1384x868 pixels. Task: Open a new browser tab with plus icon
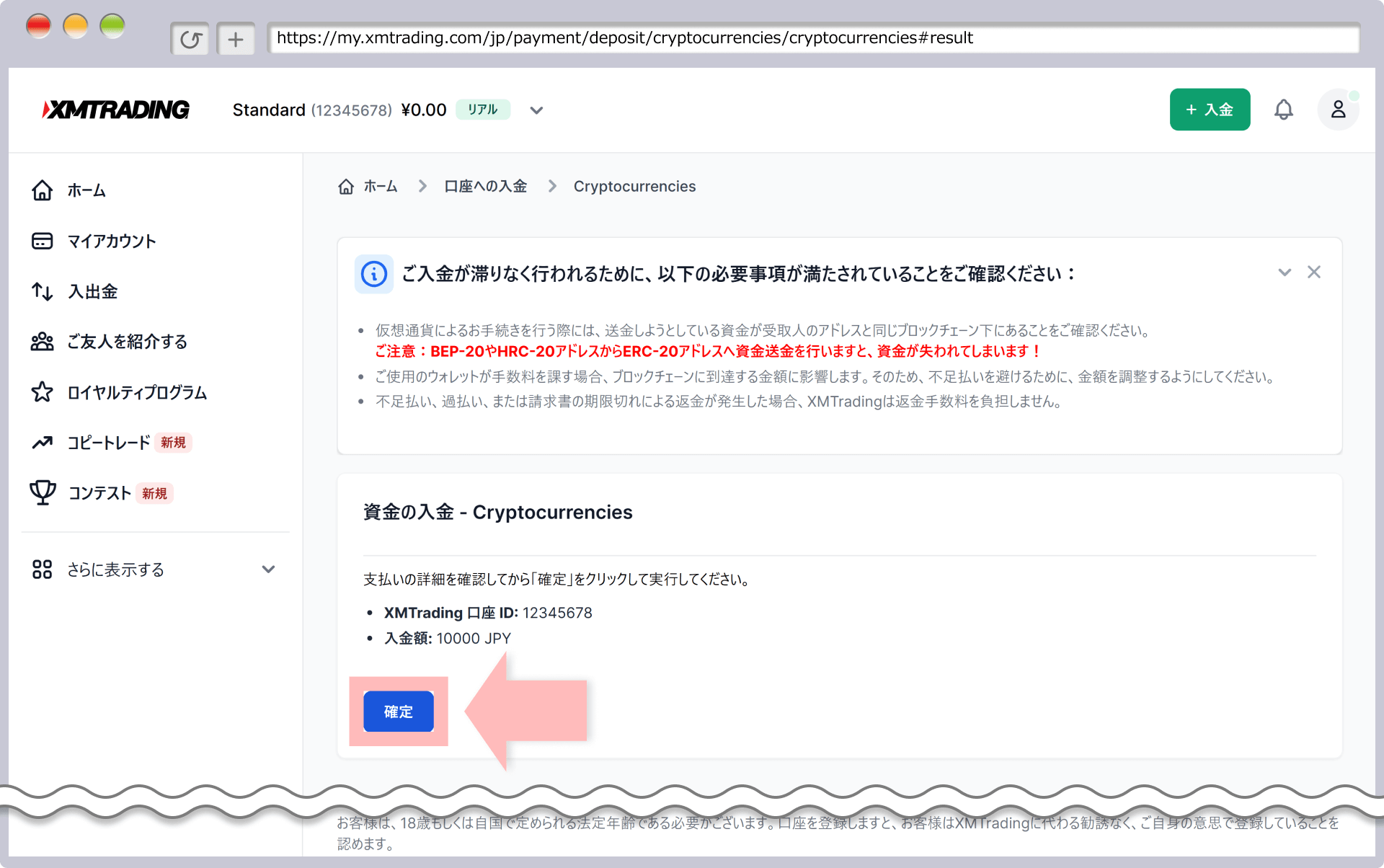tap(236, 39)
